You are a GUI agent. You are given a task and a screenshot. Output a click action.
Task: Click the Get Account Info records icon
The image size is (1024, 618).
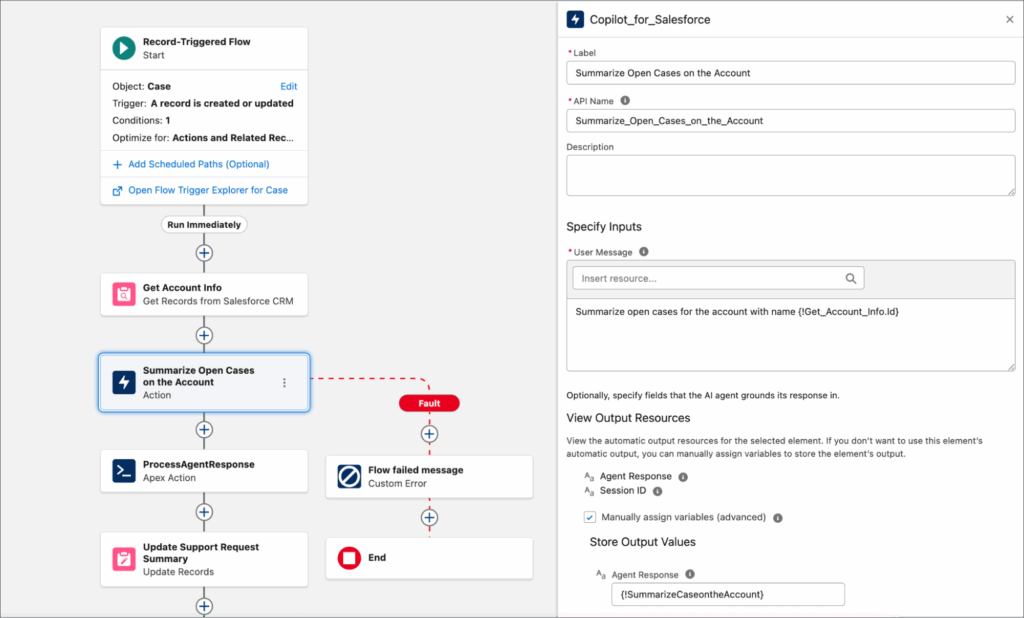tap(123, 294)
